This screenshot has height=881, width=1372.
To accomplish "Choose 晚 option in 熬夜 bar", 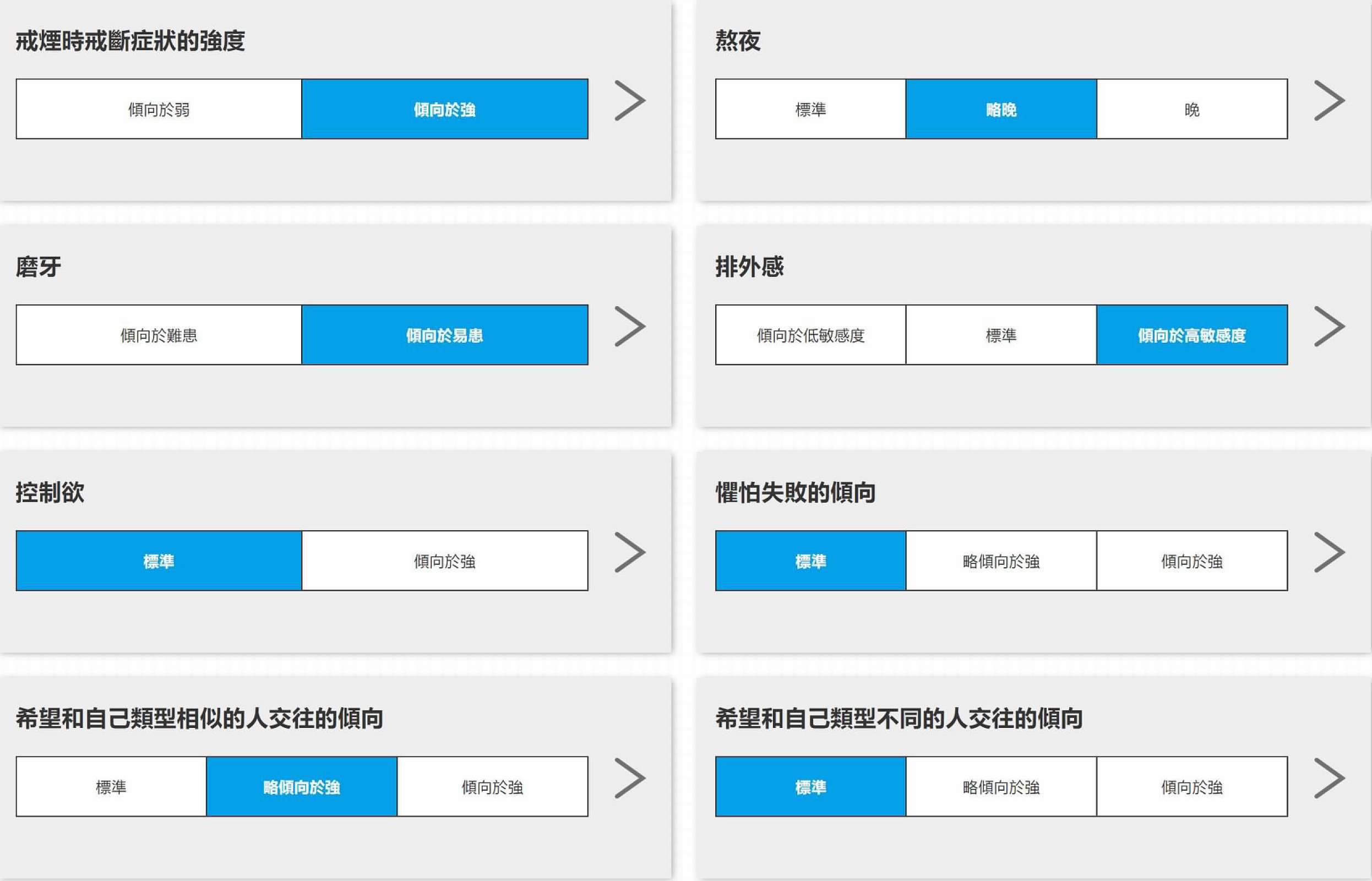I will tap(1193, 109).
